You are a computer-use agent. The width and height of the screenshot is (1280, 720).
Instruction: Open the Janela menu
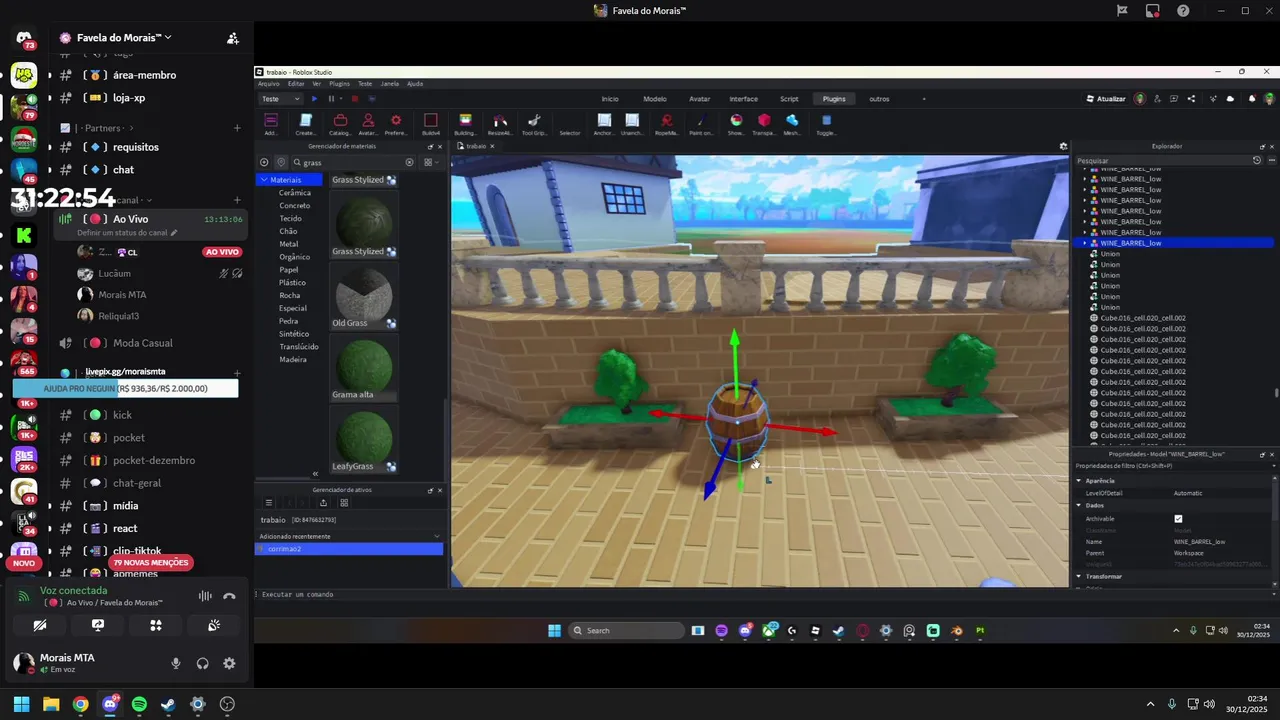pos(390,84)
